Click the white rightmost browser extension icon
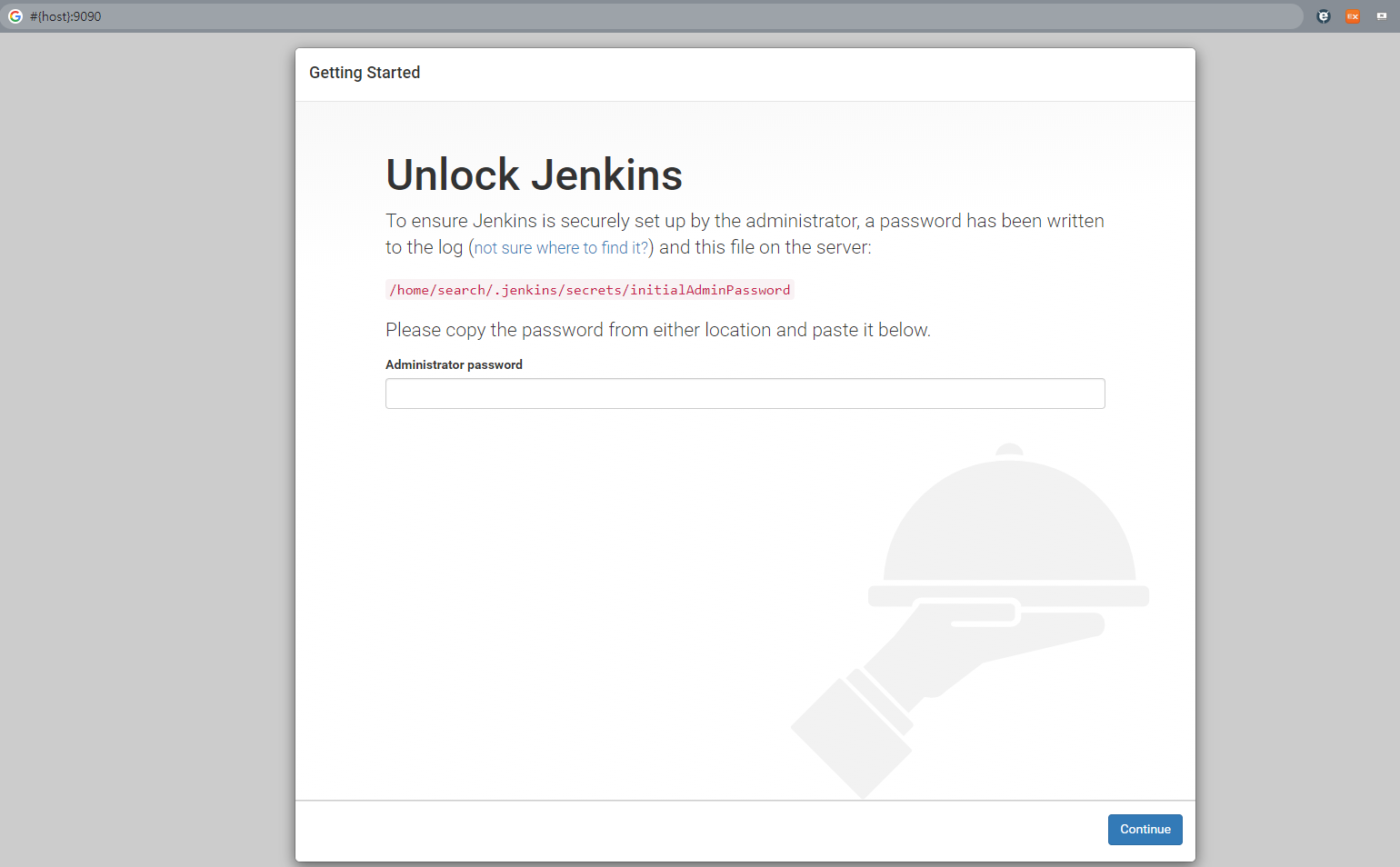 pos(1382,16)
